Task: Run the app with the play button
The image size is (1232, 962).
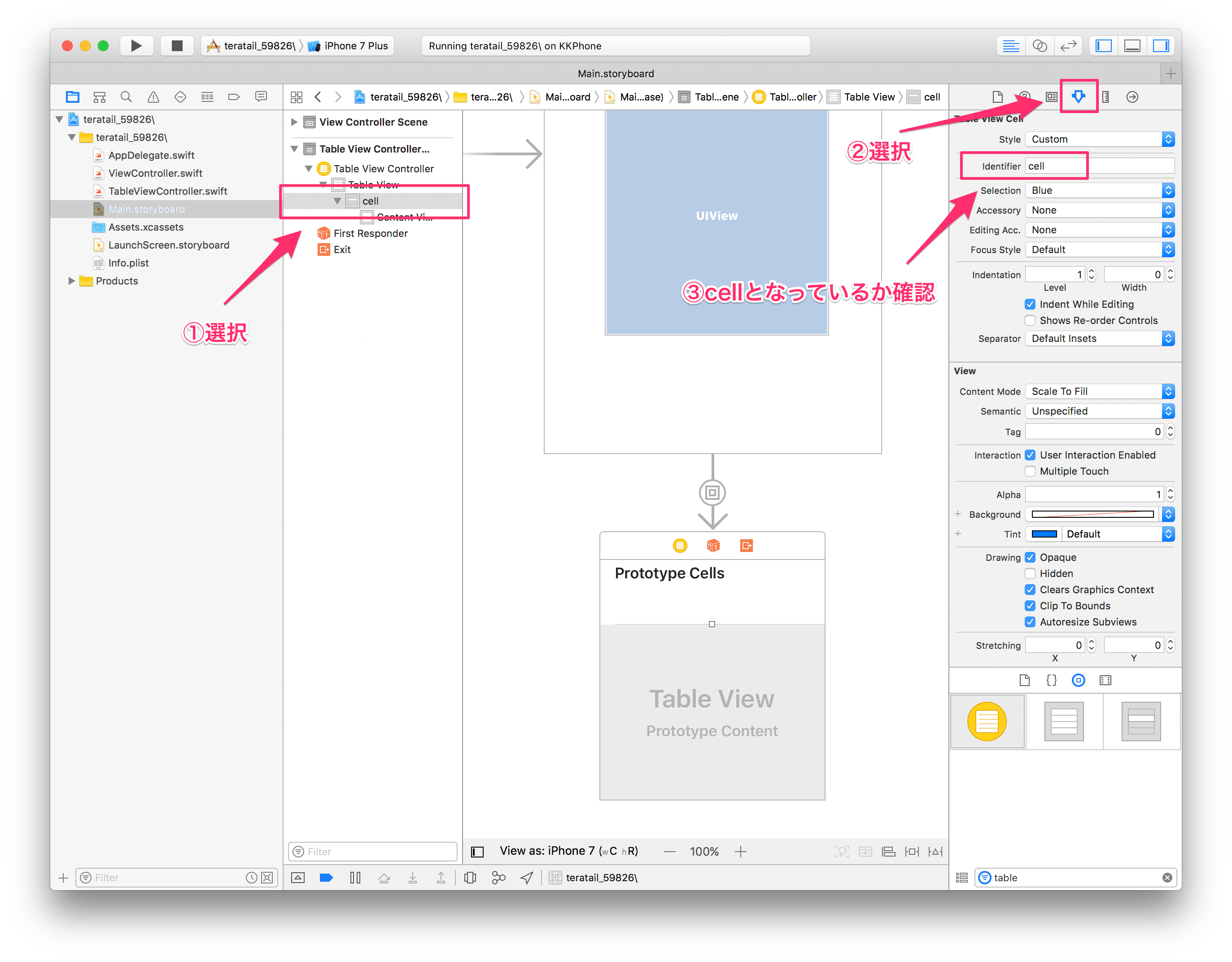Action: [136, 46]
